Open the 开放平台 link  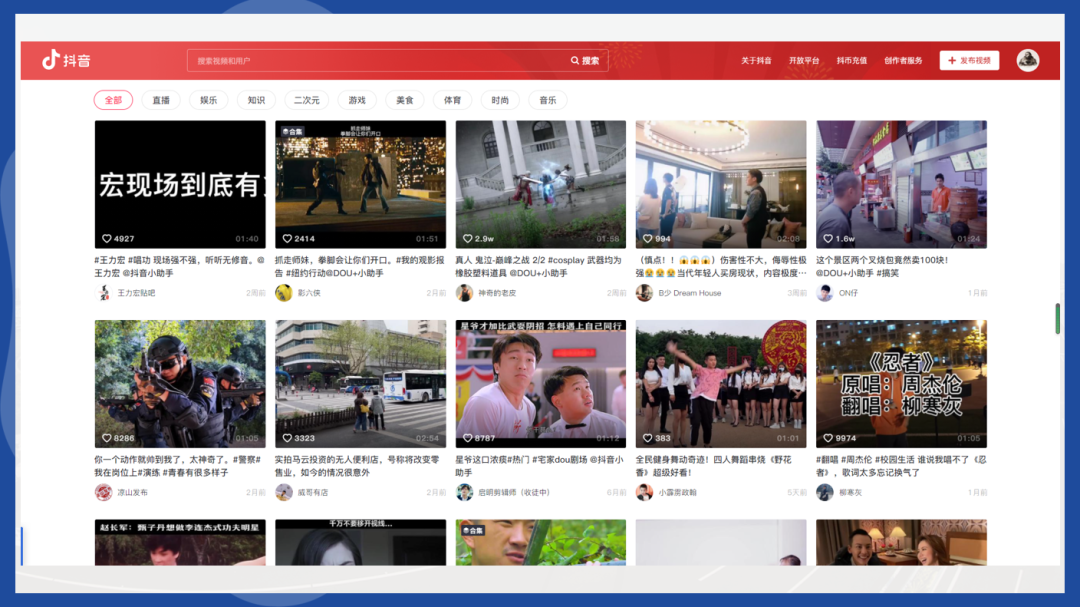804,61
